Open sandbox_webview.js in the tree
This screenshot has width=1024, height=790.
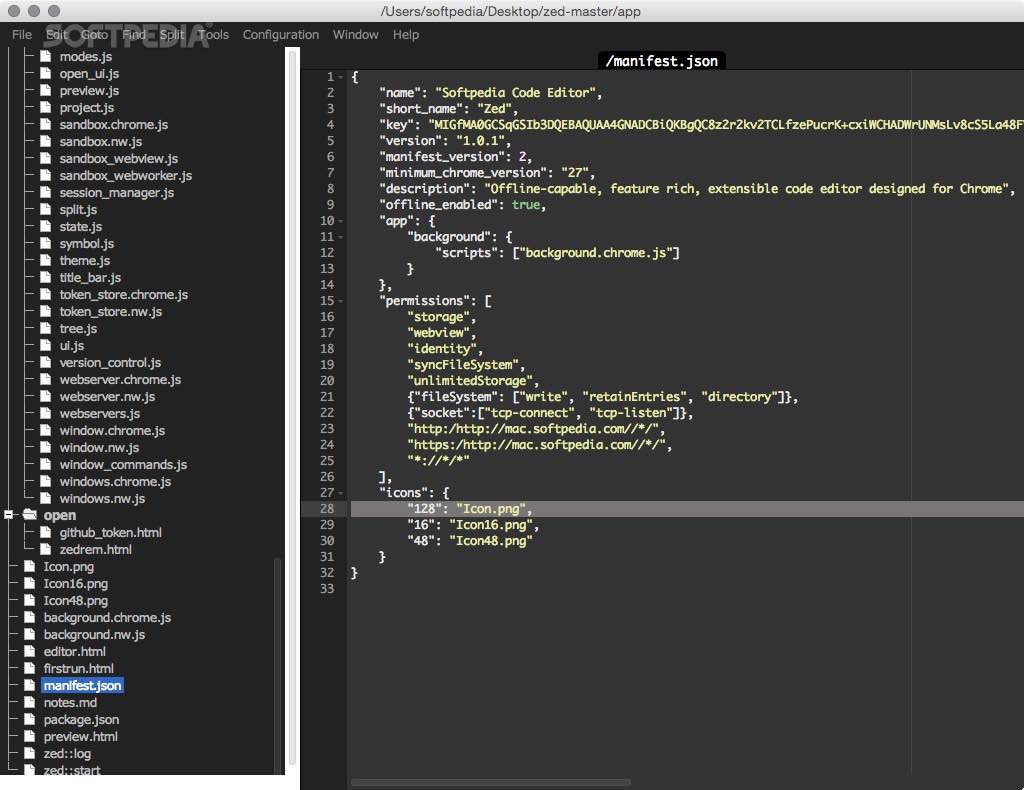tap(119, 159)
